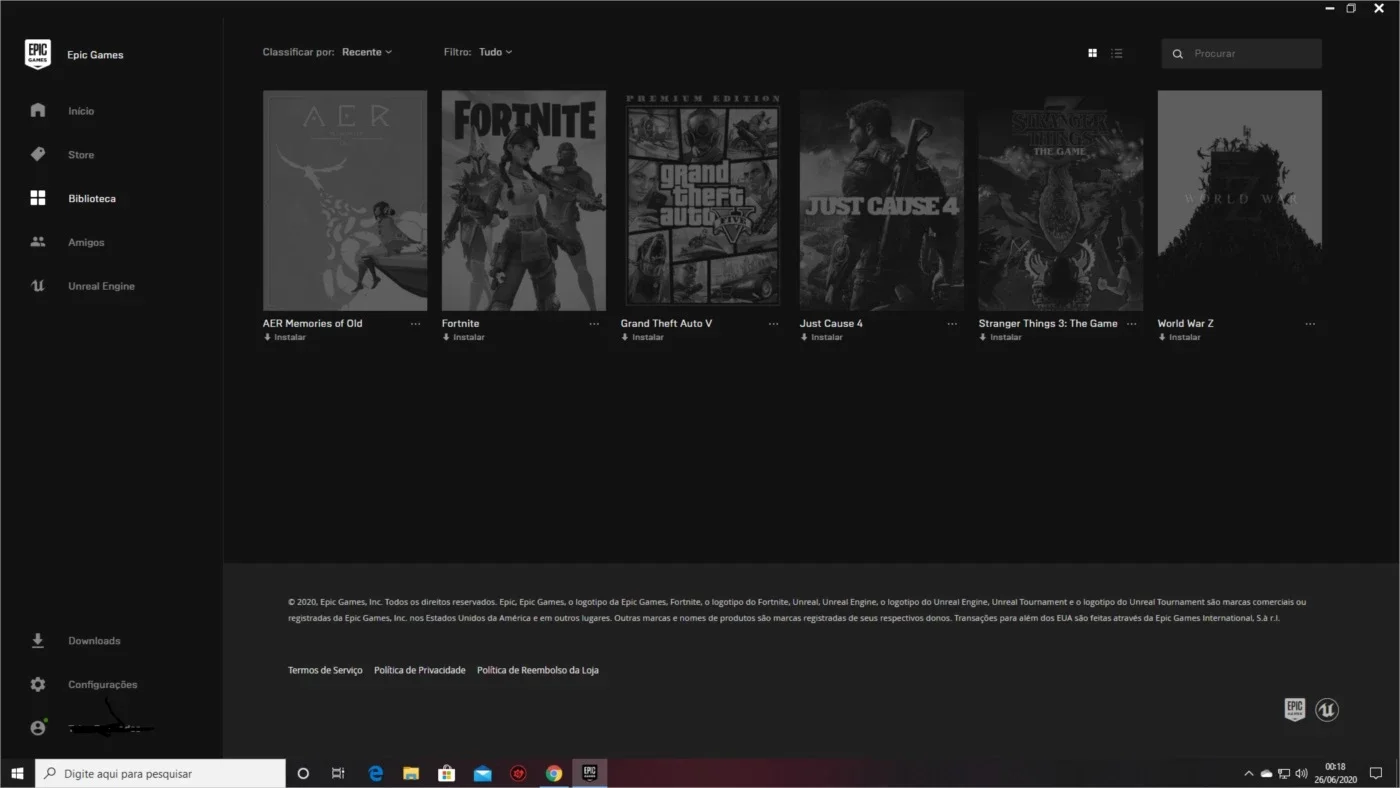This screenshot has width=1400, height=788.
Task: Open Google Chrome from the taskbar
Action: 554,773
